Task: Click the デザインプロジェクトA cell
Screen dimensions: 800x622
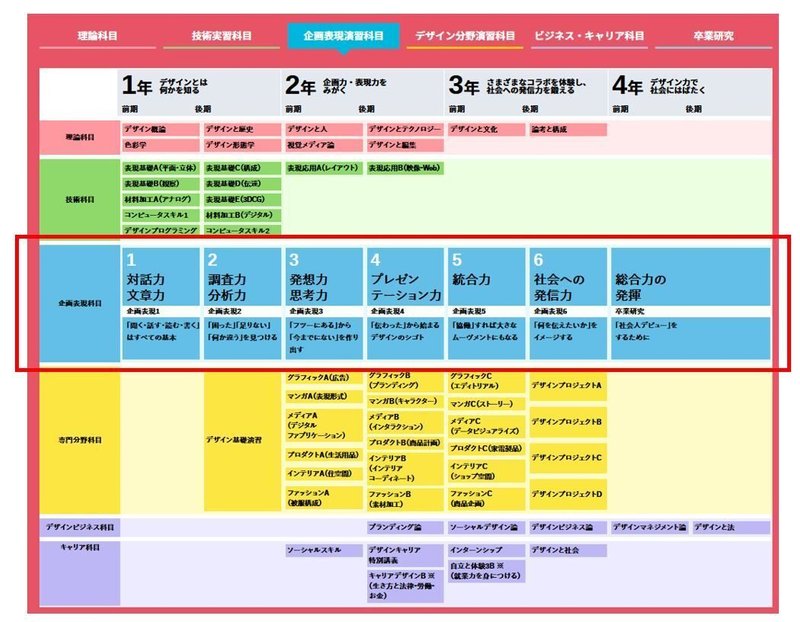Action: click(568, 386)
